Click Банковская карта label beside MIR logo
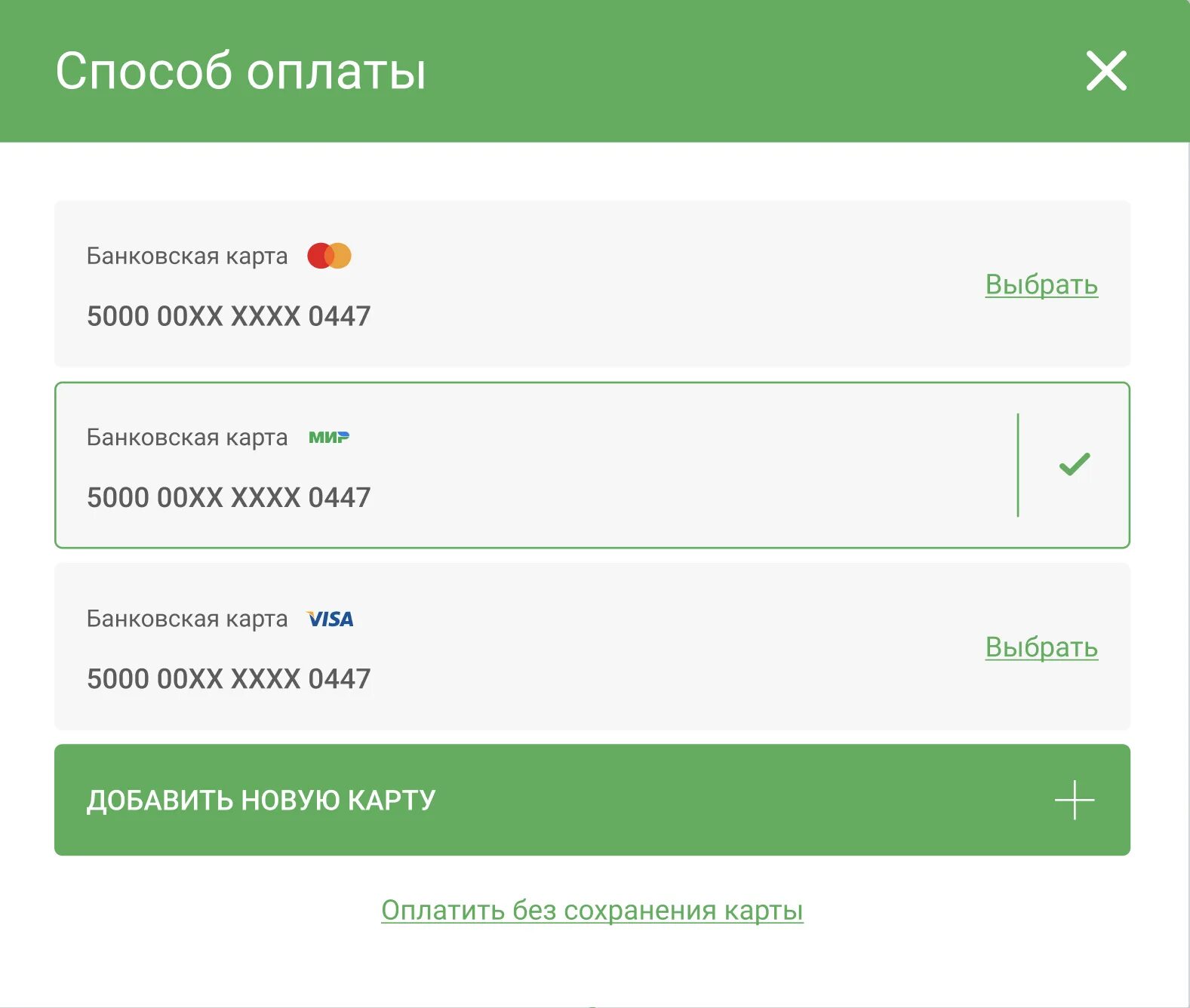The height and width of the screenshot is (1008, 1190). pos(187,438)
